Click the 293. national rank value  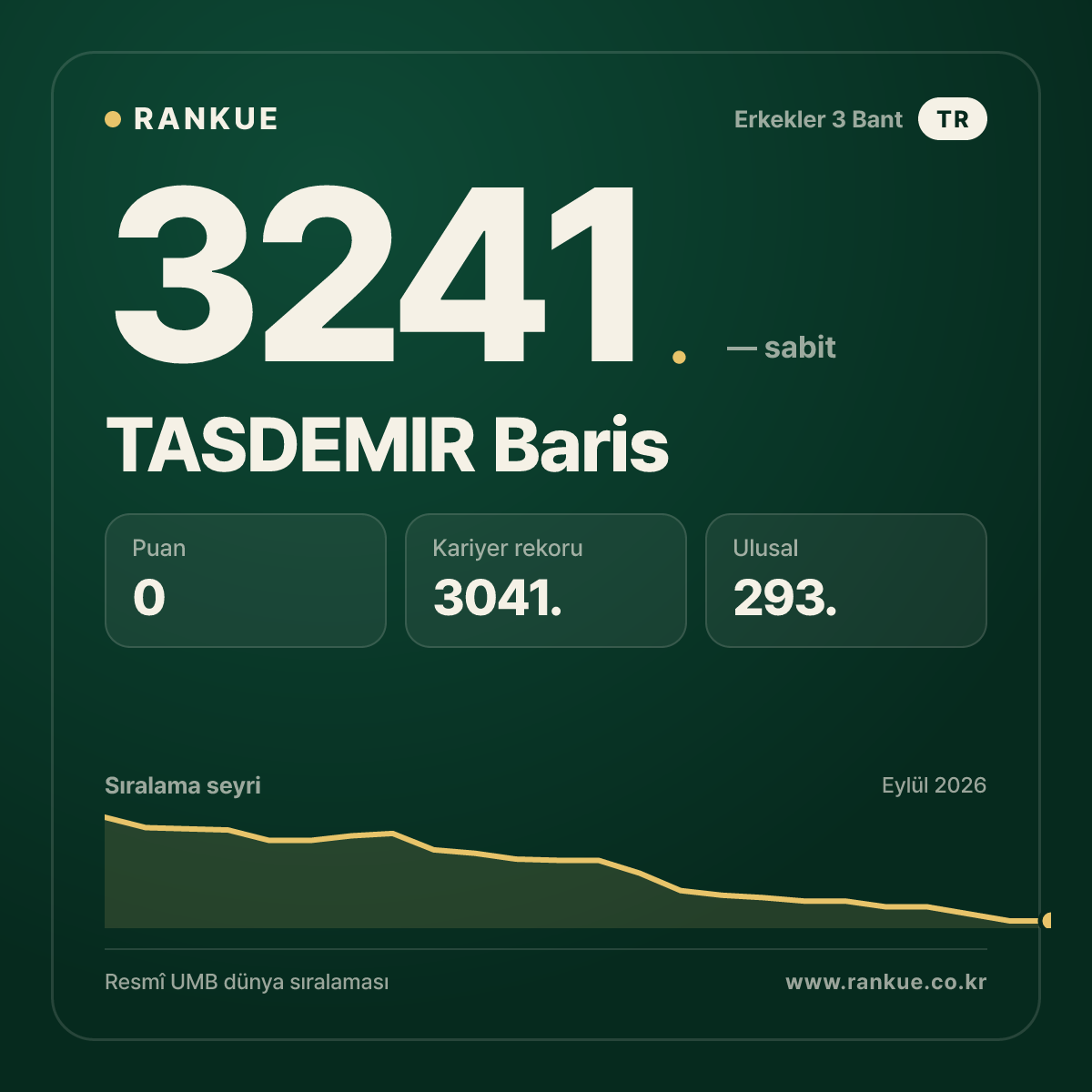coord(785,598)
